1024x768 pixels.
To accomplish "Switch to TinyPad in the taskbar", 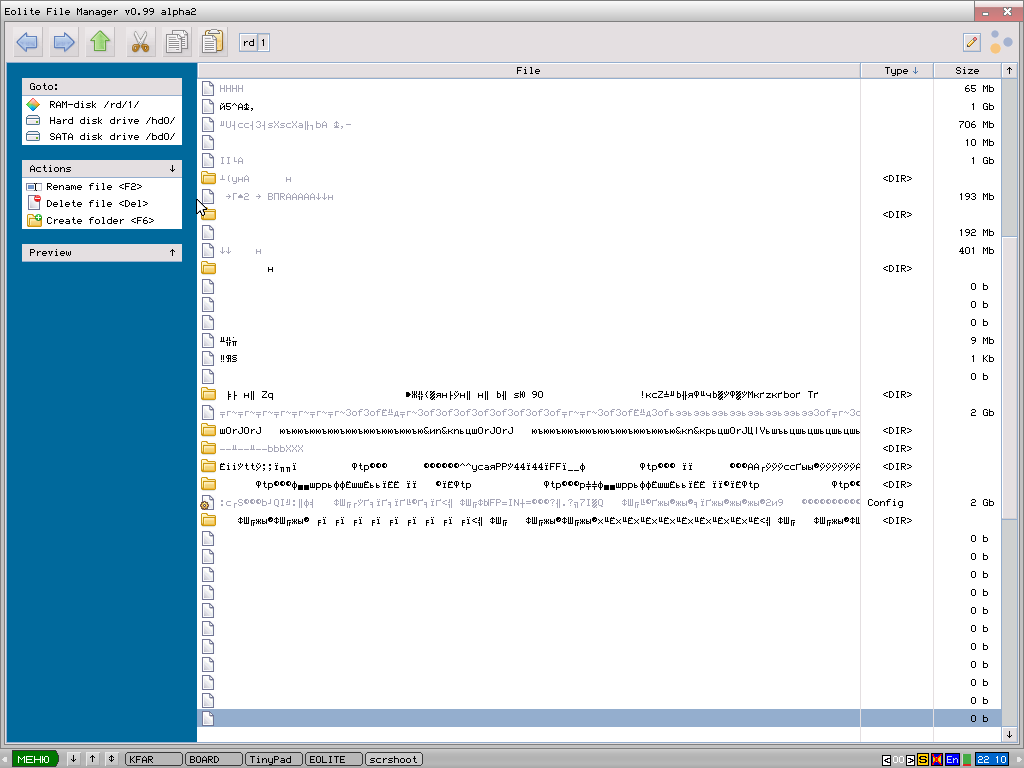I will [x=272, y=759].
